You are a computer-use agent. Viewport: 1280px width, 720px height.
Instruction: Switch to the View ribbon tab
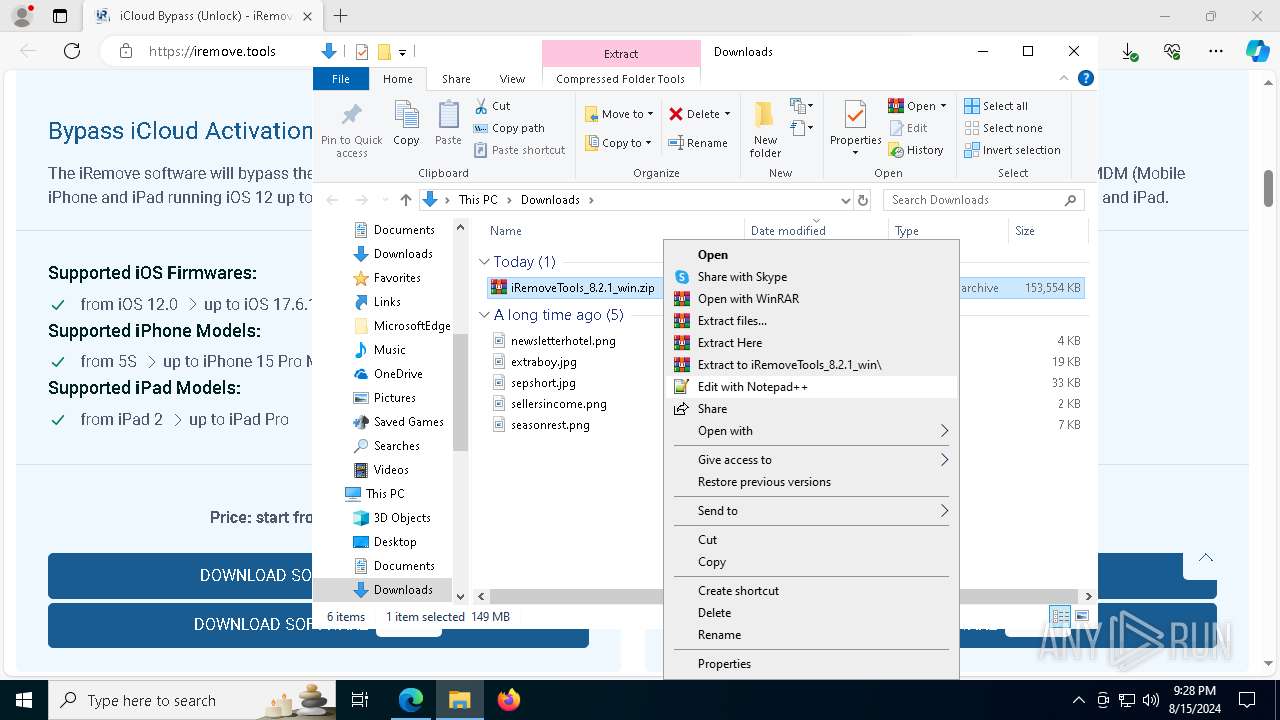(512, 79)
